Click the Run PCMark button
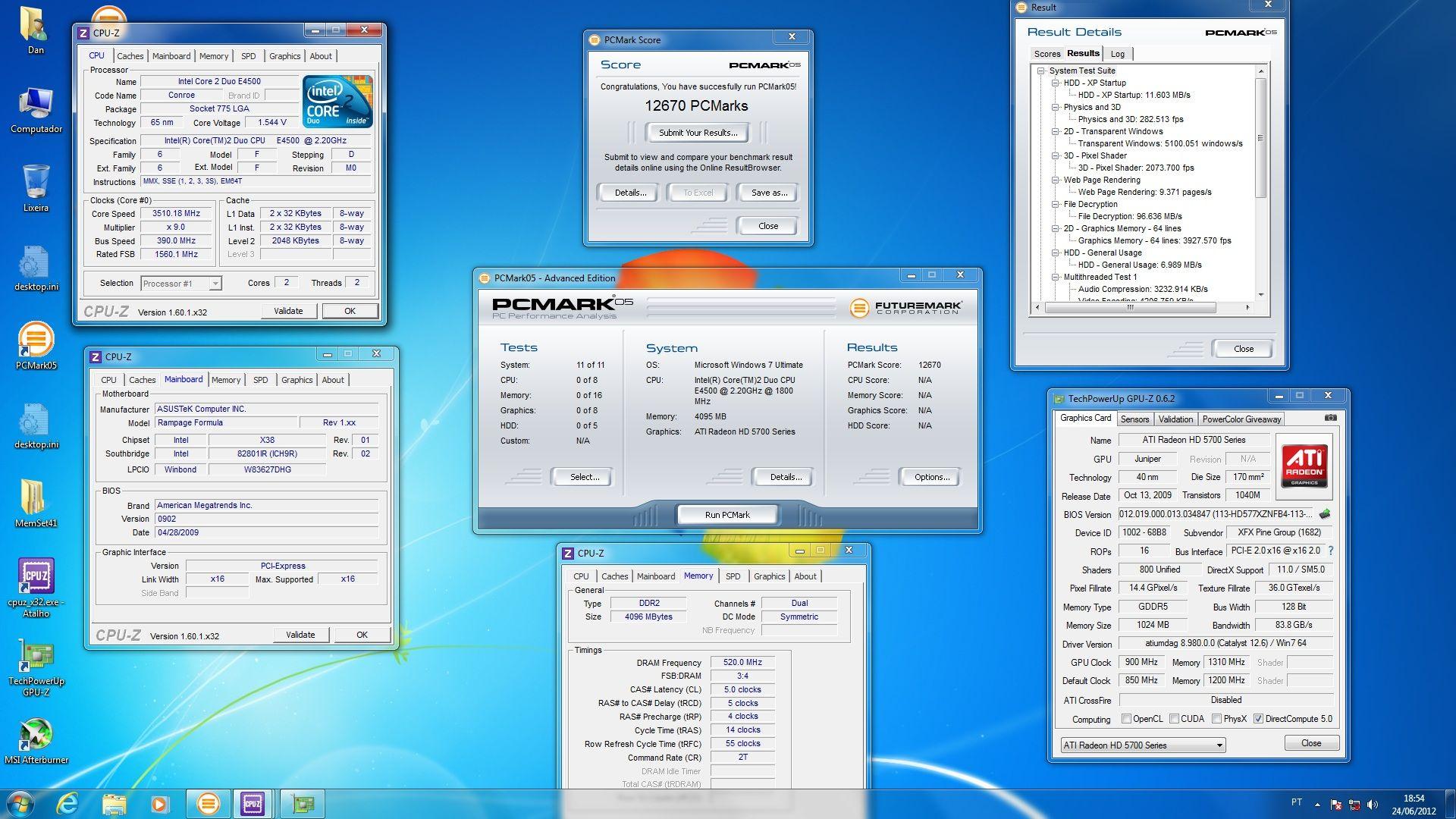The height and width of the screenshot is (819, 1456). click(726, 515)
